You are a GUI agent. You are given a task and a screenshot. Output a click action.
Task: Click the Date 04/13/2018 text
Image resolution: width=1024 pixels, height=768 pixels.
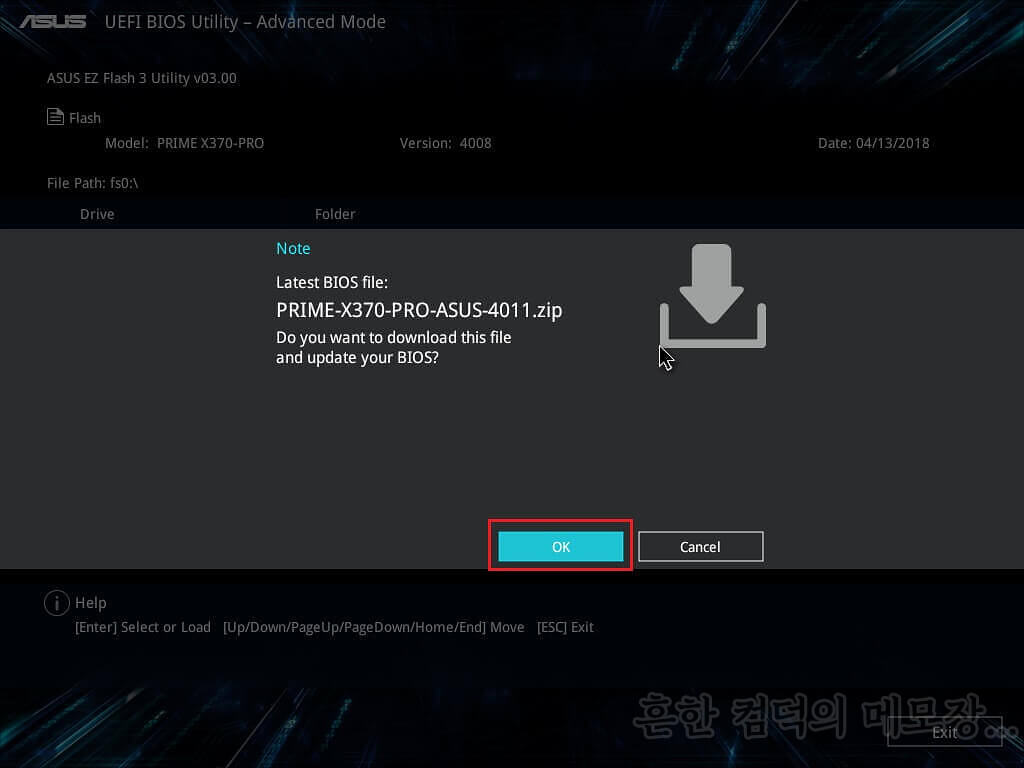tap(873, 143)
